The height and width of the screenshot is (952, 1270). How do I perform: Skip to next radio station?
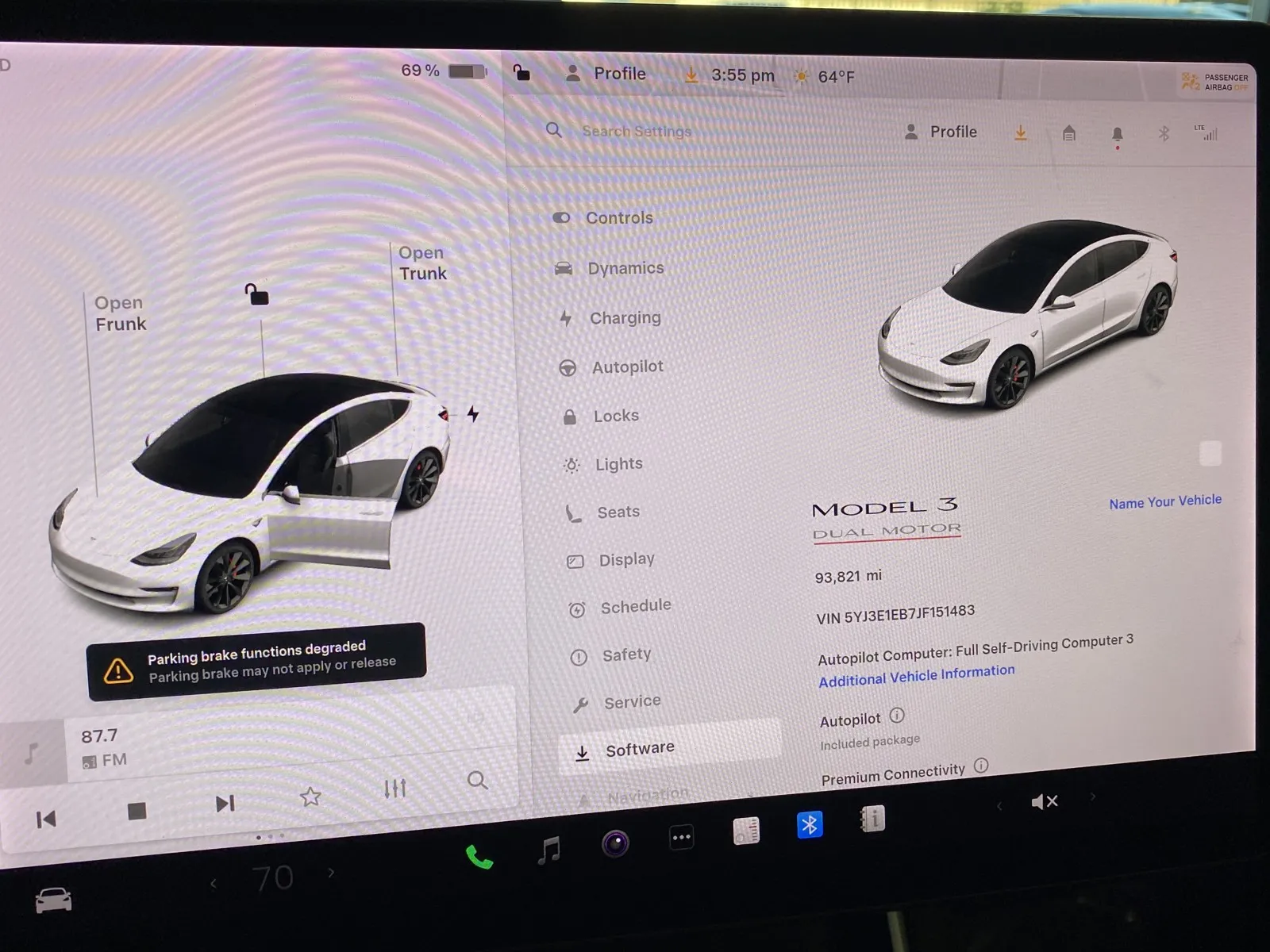point(225,804)
